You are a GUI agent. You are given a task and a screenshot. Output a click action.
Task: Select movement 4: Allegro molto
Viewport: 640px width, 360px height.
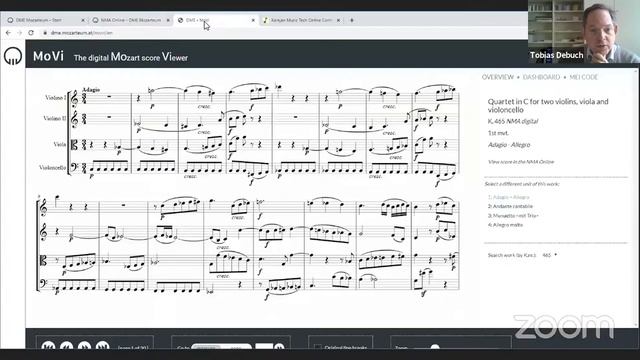505,225
